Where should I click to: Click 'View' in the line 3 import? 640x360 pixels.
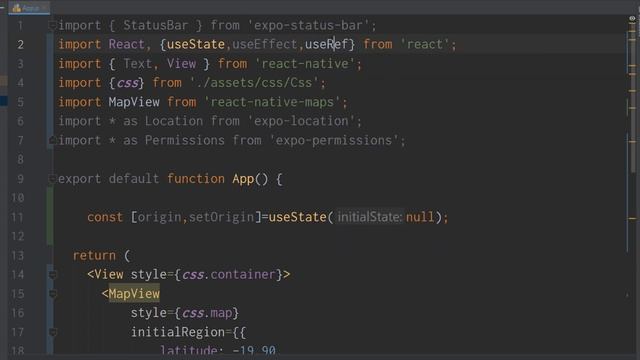pos(181,64)
